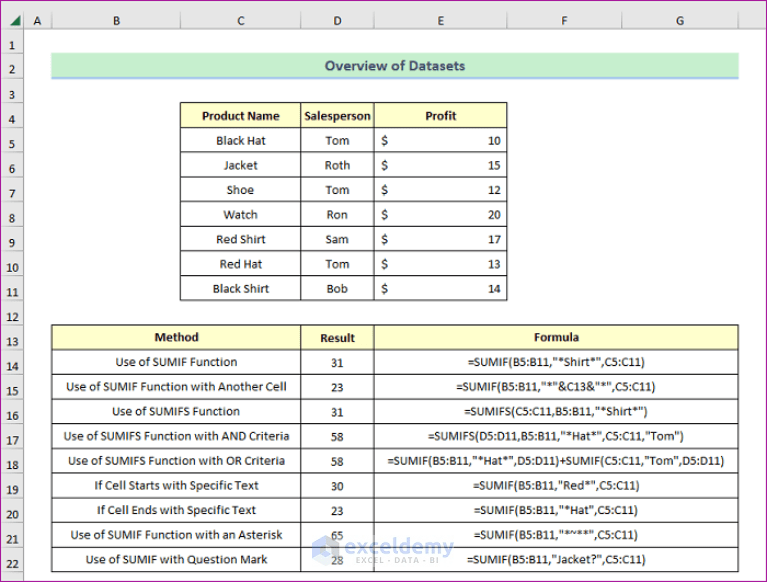Click formula =SUMIFS(C5:C11,B5:B11,"*Shirt*")

click(x=556, y=411)
